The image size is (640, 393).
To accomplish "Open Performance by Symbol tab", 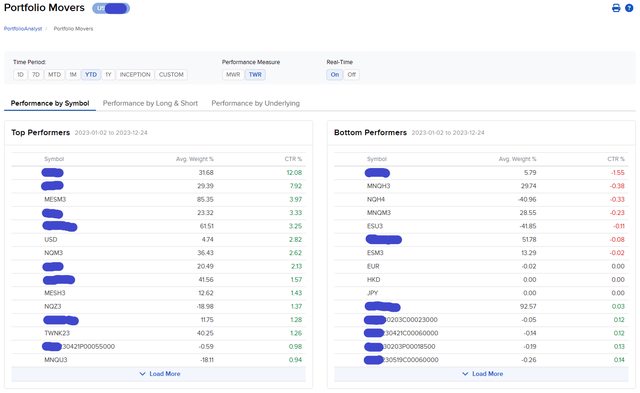I will pos(50,103).
